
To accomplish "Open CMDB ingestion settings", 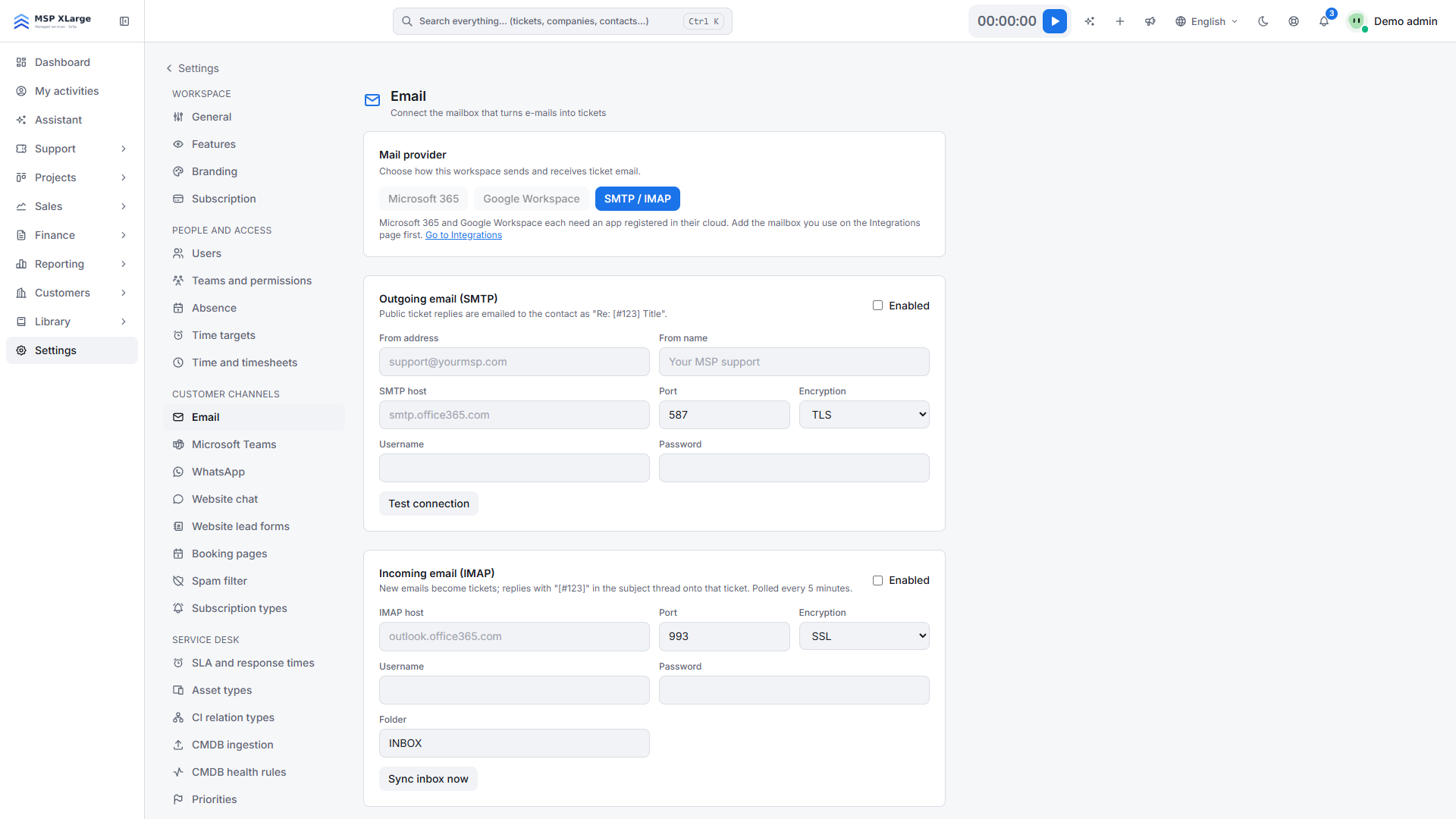I will pos(253,745).
